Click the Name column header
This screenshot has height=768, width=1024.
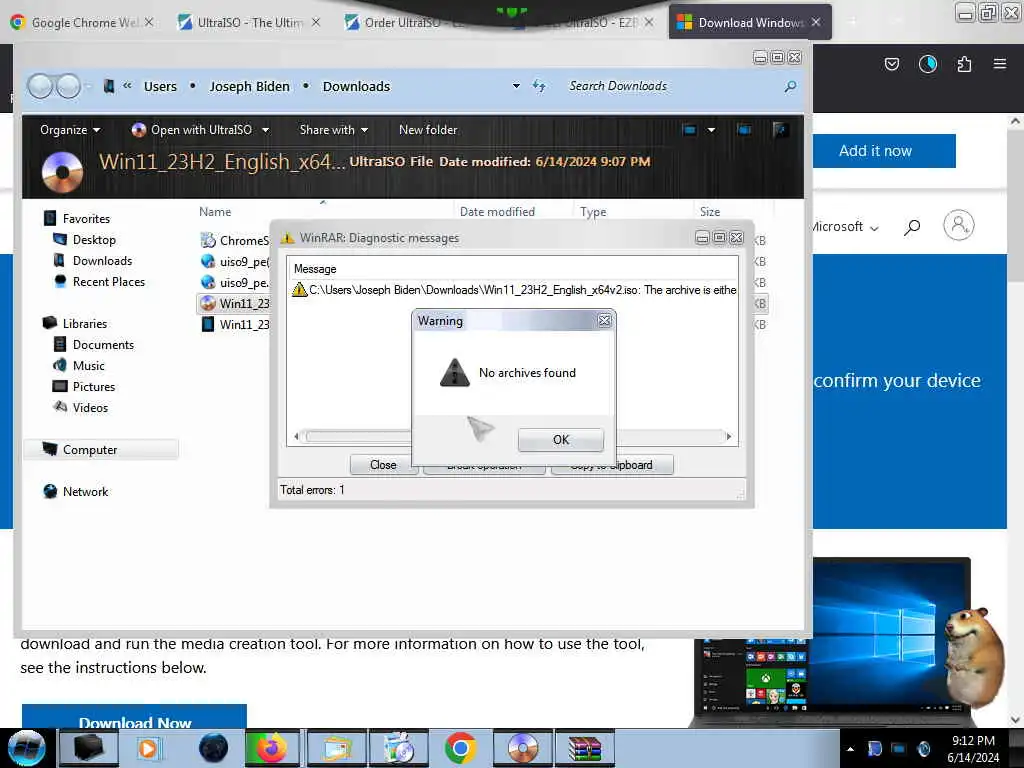click(215, 212)
